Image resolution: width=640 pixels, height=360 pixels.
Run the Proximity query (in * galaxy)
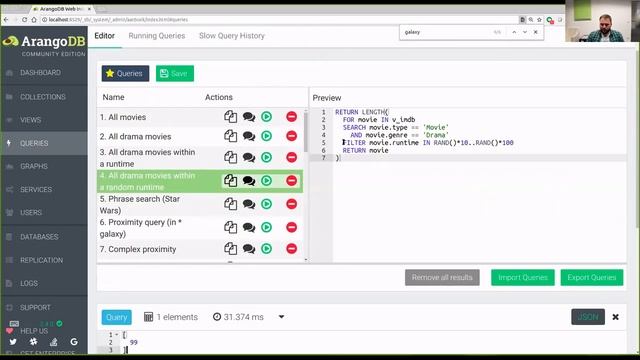pyautogui.click(x=267, y=227)
